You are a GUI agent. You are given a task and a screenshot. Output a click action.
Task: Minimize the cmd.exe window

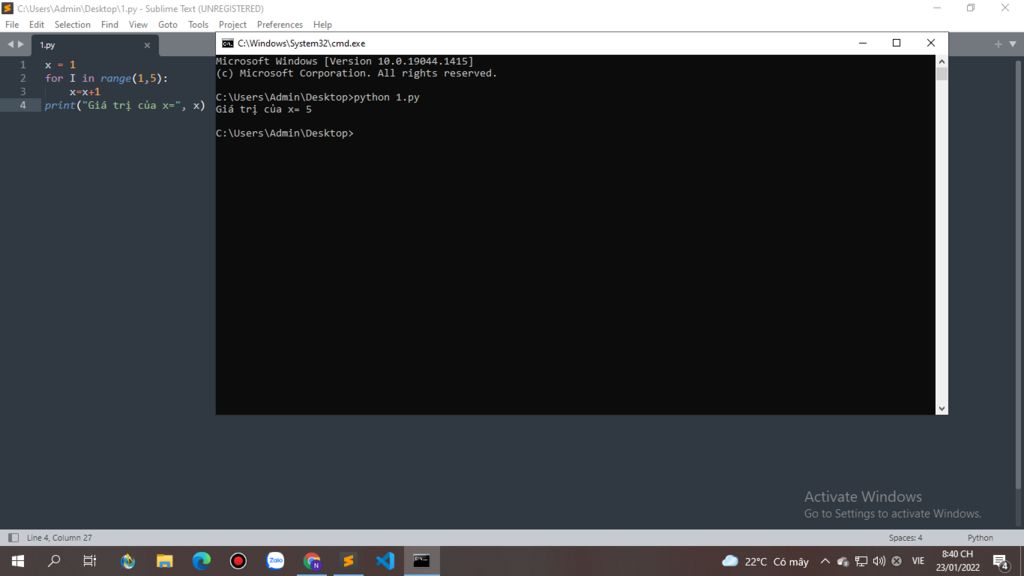click(862, 43)
